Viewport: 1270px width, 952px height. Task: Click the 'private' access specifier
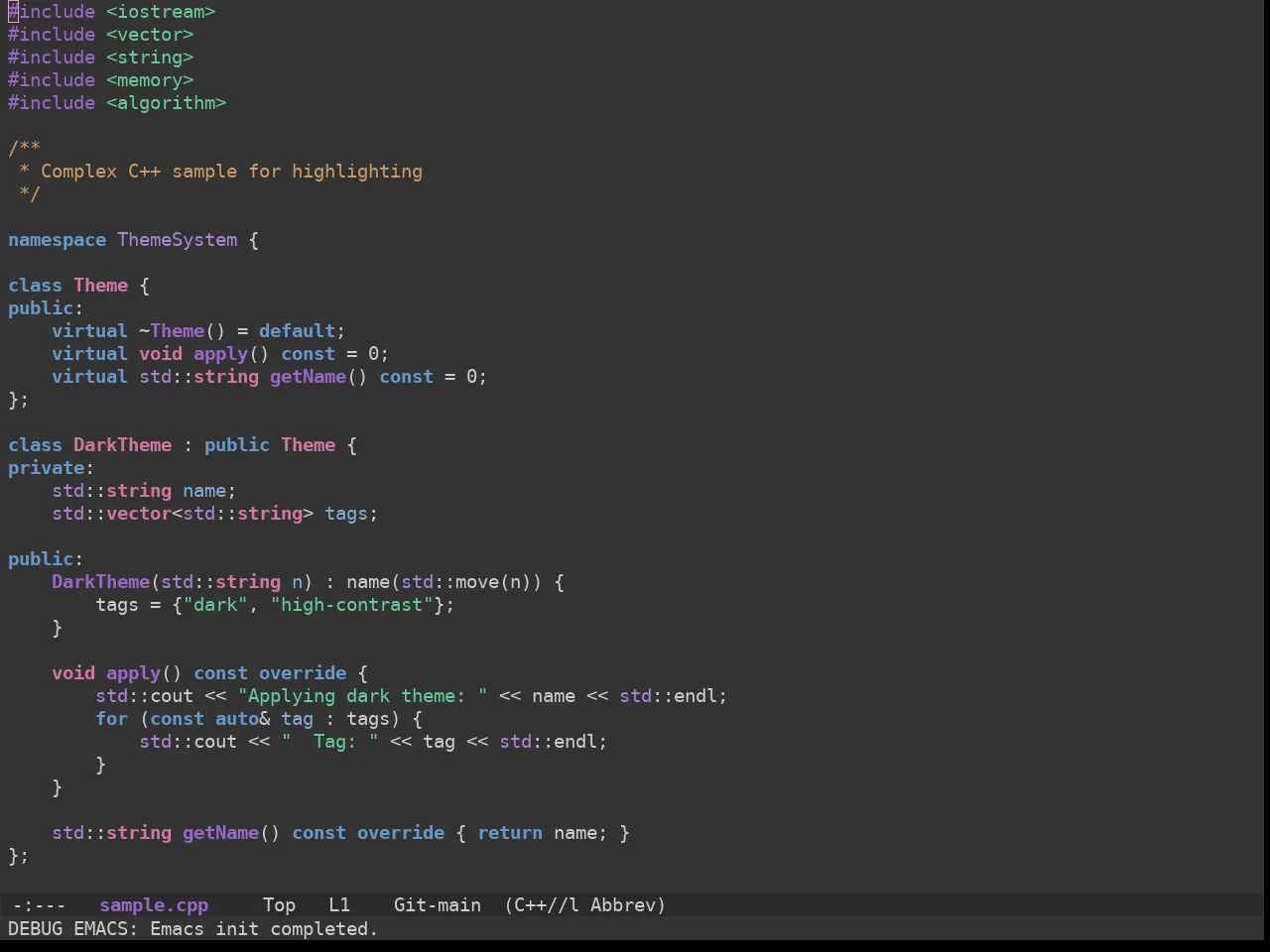point(46,468)
